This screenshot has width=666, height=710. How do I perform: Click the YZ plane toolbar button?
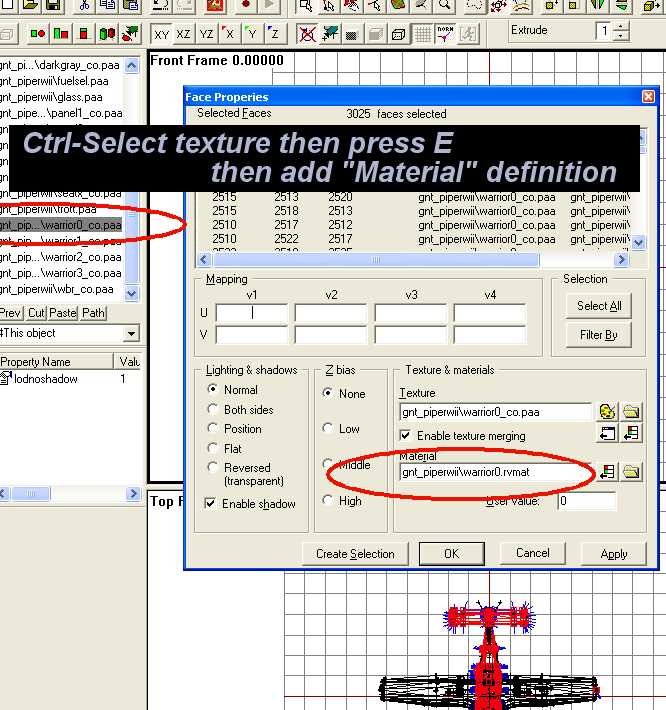pos(207,34)
